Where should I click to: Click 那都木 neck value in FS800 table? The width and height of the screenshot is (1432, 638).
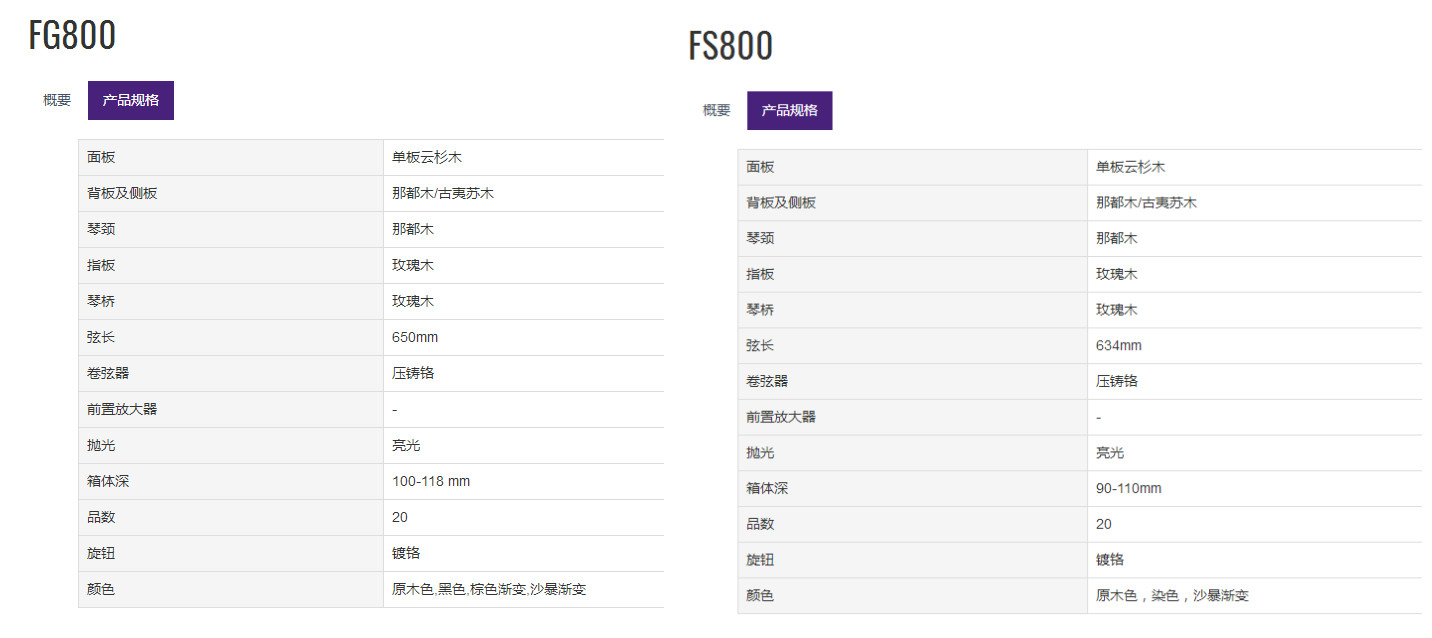click(x=1117, y=238)
